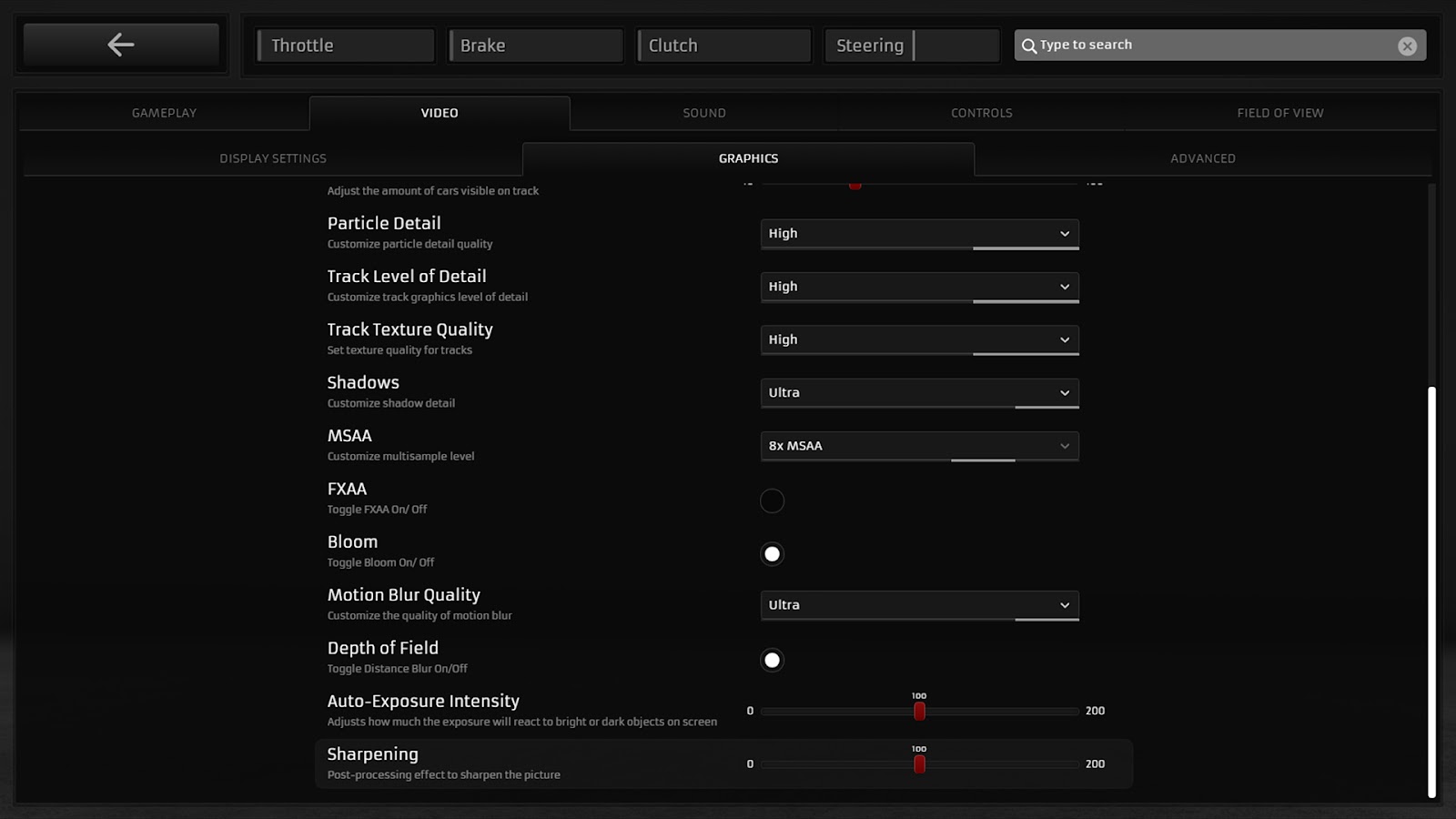Enable the FXAA toggle
Image resolution: width=1456 pixels, height=819 pixels.
(x=772, y=500)
